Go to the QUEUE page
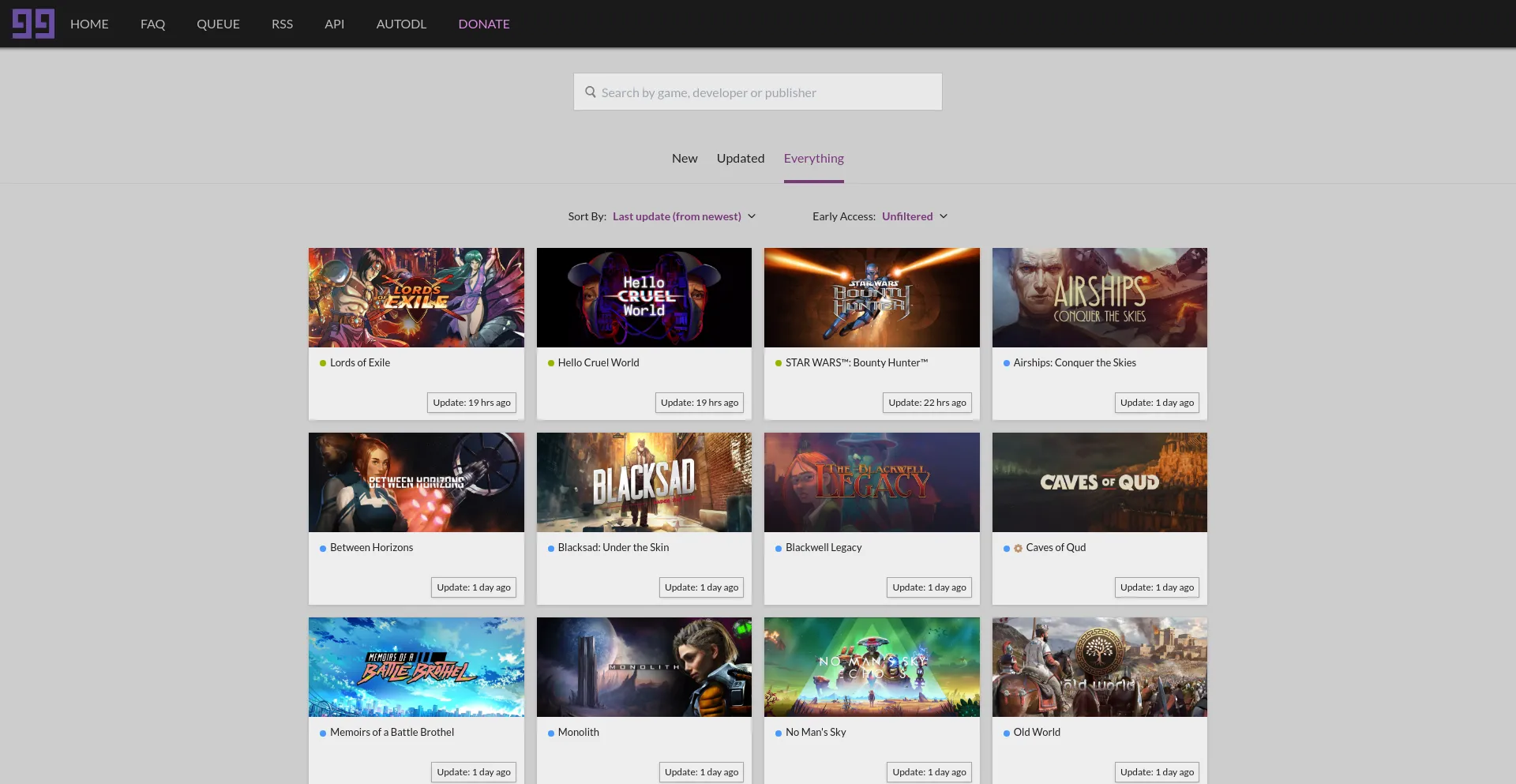Screen dimensions: 1516x784 click(218, 24)
